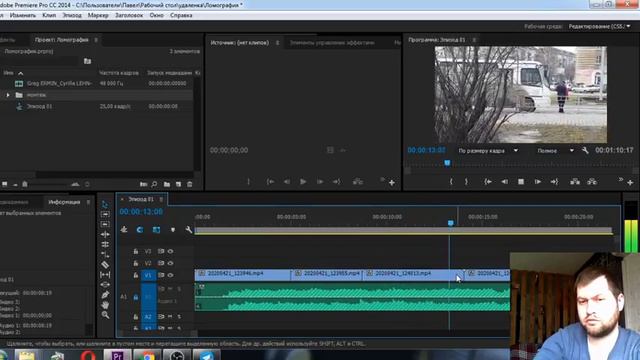Viewport: 640px width, 360px height.
Task: Click Extract button in Program monitor
Action: pos(592,182)
